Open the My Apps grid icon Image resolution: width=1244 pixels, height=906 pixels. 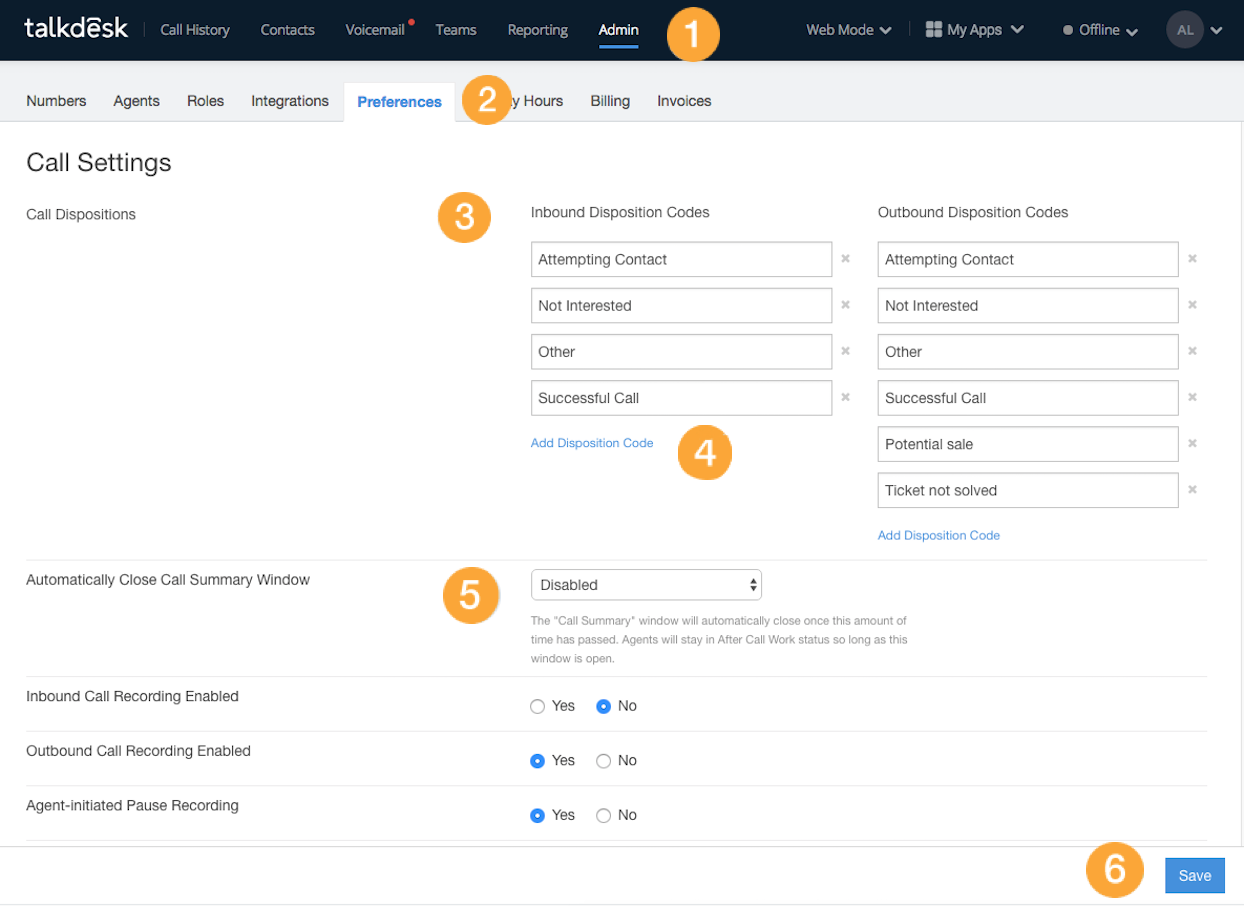tap(933, 30)
